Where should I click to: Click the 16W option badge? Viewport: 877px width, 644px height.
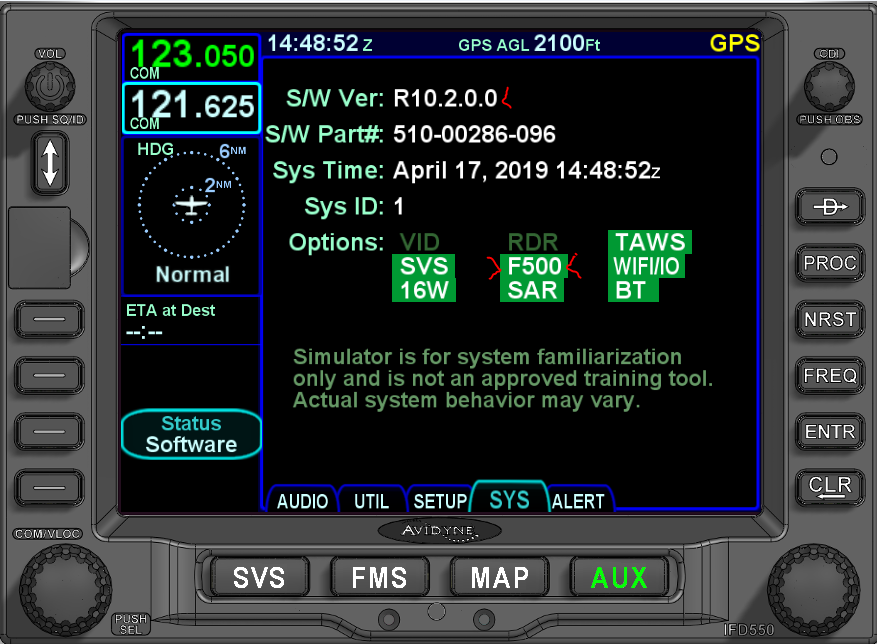[x=424, y=290]
